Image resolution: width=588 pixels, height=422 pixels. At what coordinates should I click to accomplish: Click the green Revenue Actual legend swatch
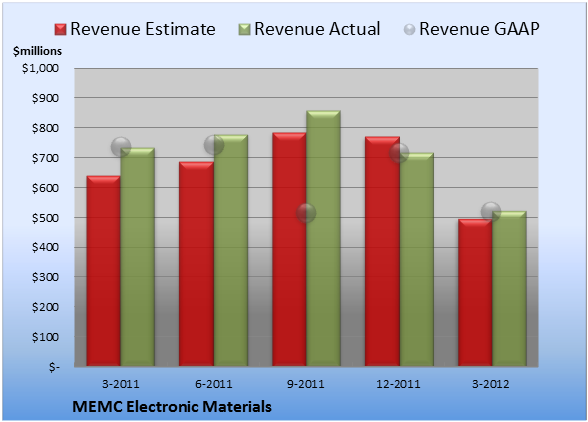244,30
